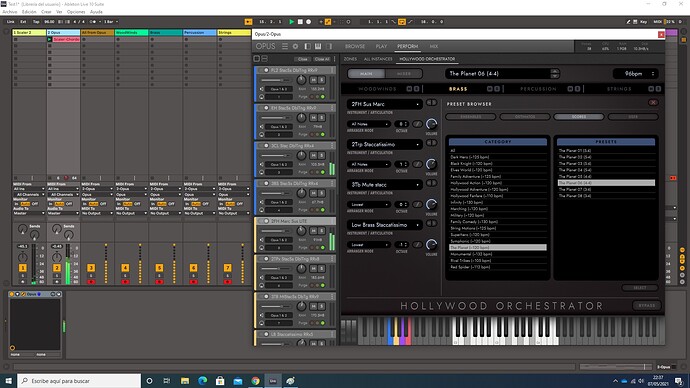The height and width of the screenshot is (388, 690).
Task: Click the edit pencil button for 2FH Sus Marc
Action: (417, 124)
